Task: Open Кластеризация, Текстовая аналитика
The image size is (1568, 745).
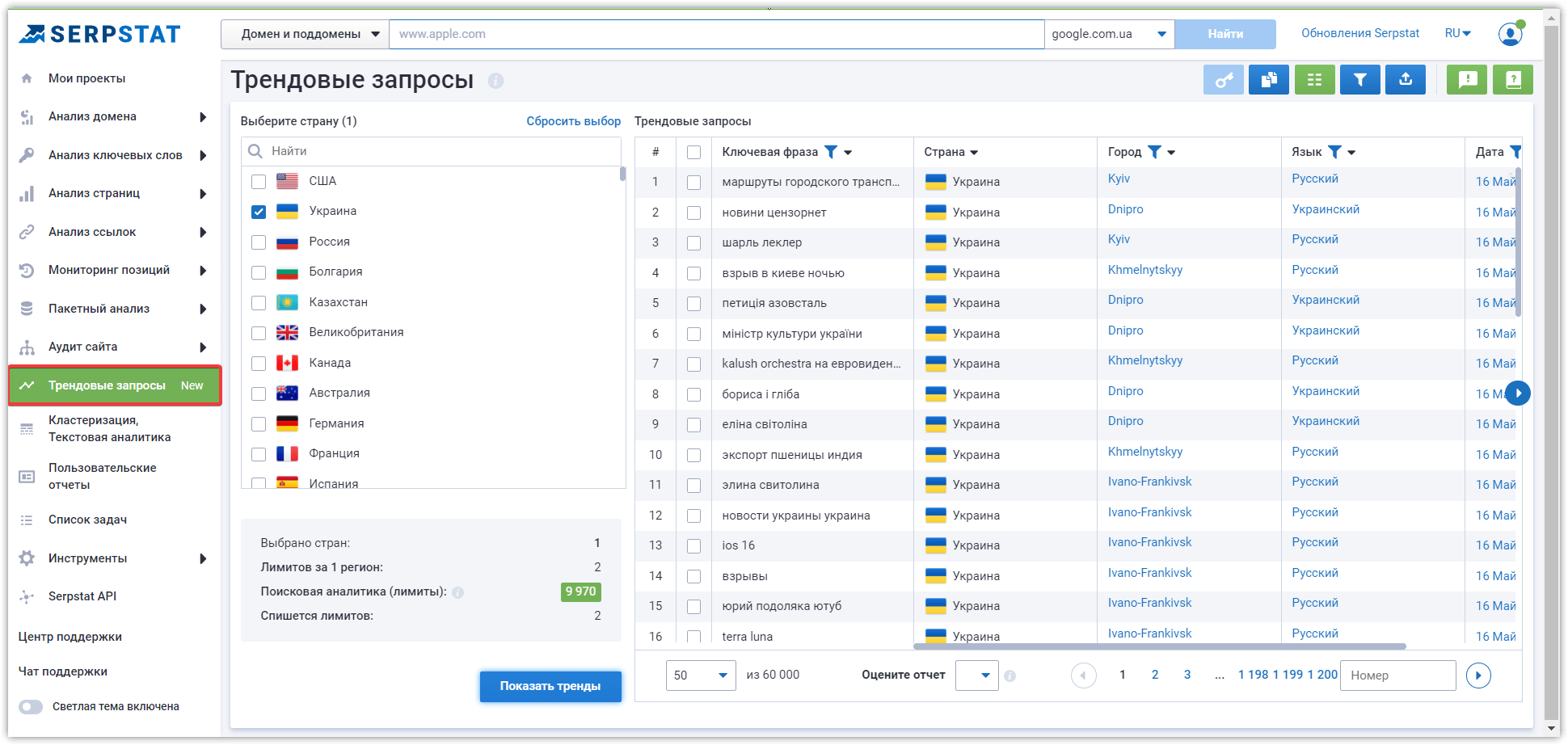Action: tap(109, 429)
